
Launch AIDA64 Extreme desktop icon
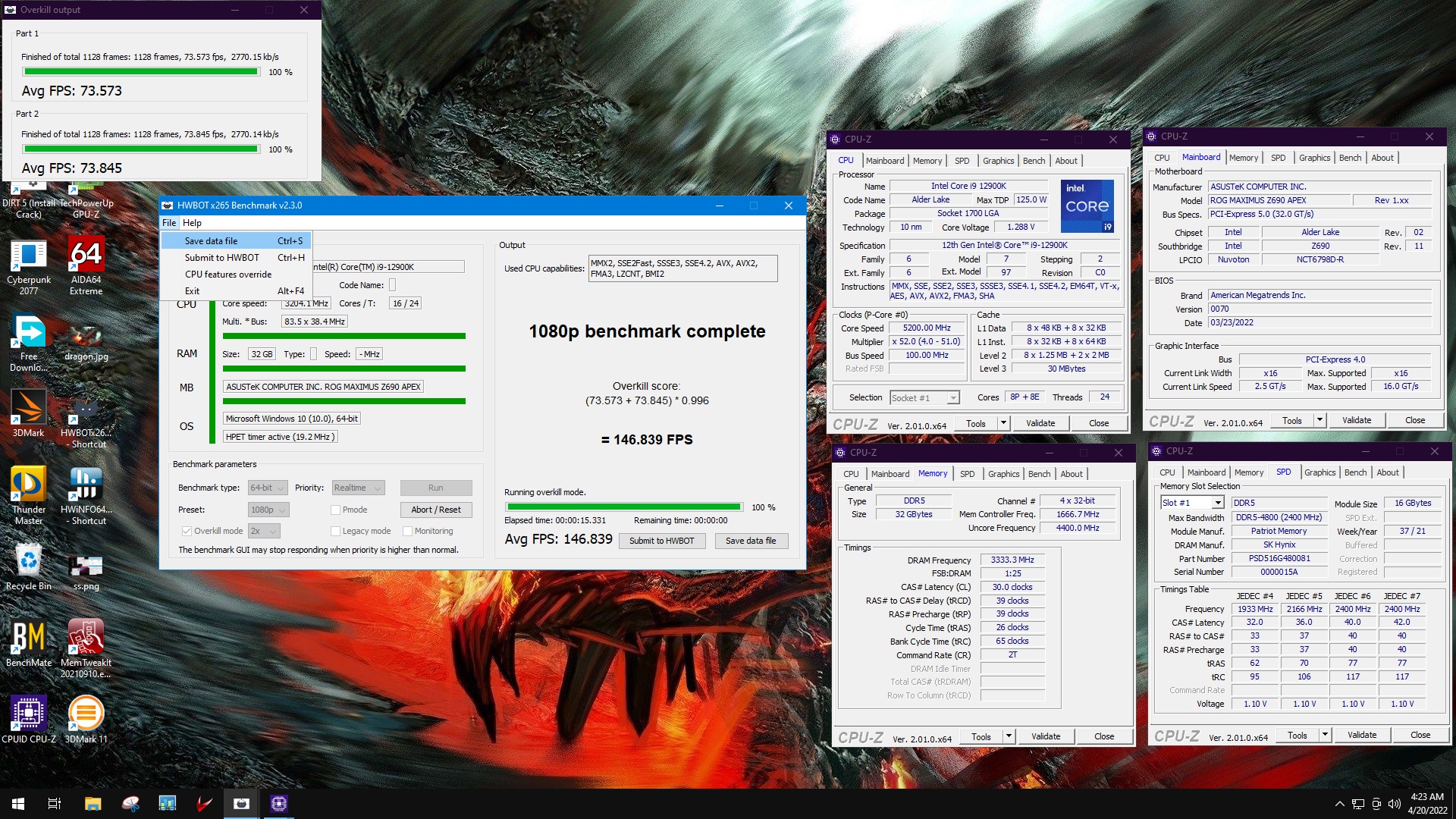(86, 265)
